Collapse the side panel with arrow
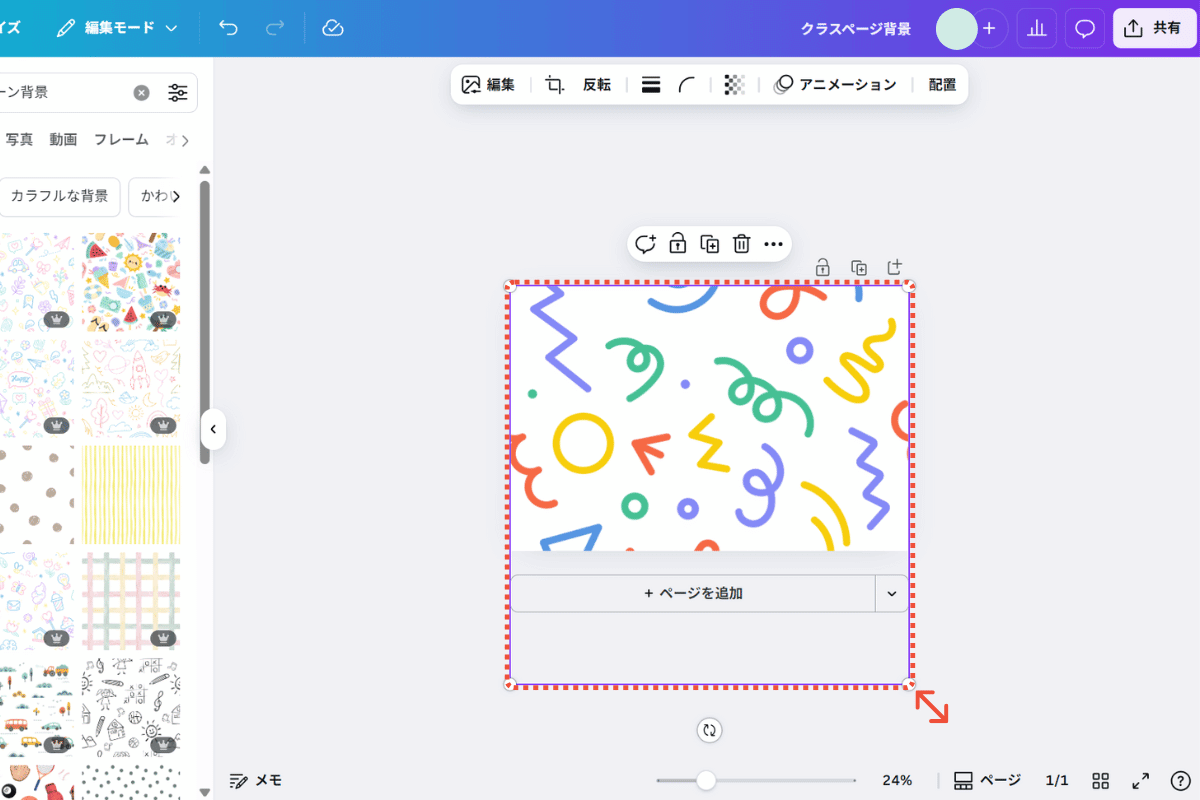This screenshot has width=1200, height=800. pyautogui.click(x=212, y=430)
